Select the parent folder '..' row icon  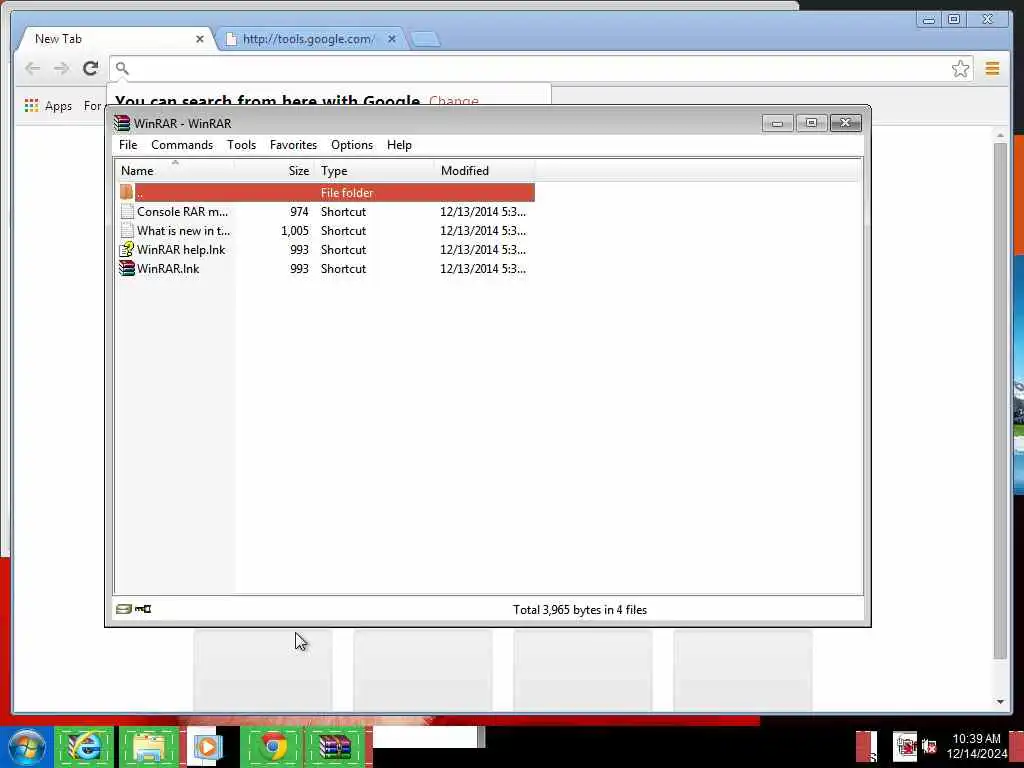(127, 192)
